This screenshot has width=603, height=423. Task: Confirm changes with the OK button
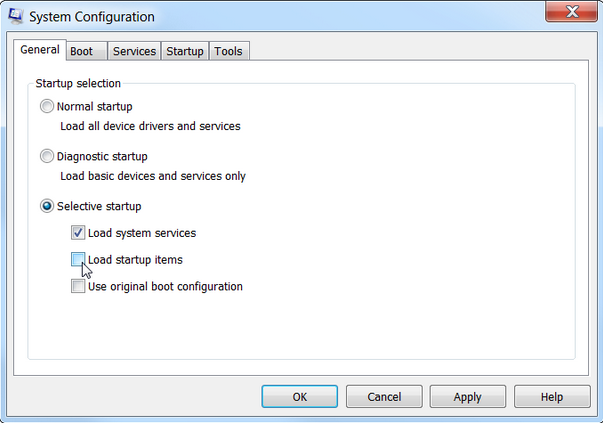click(x=300, y=396)
